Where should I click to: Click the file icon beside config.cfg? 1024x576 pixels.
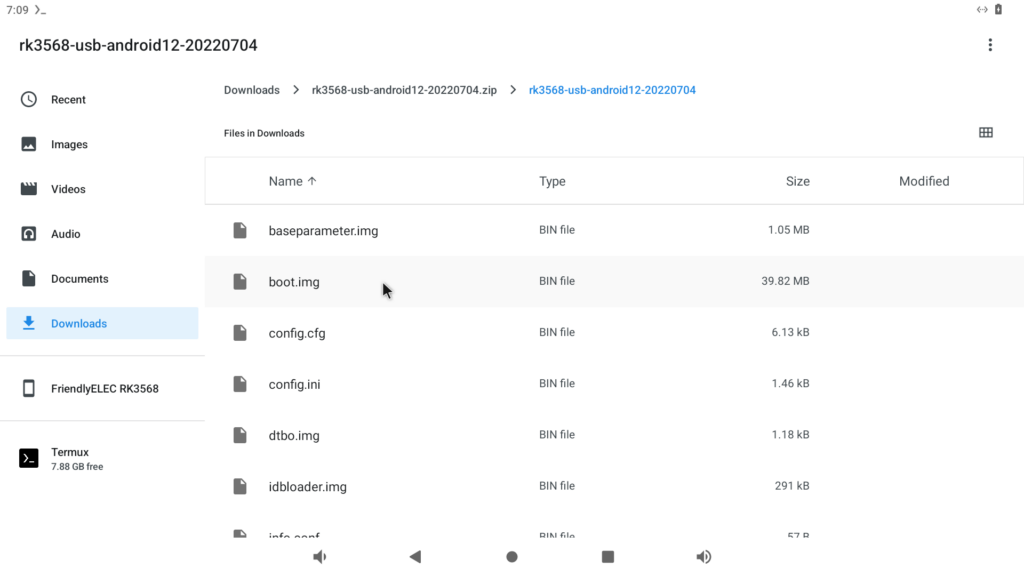pos(240,332)
